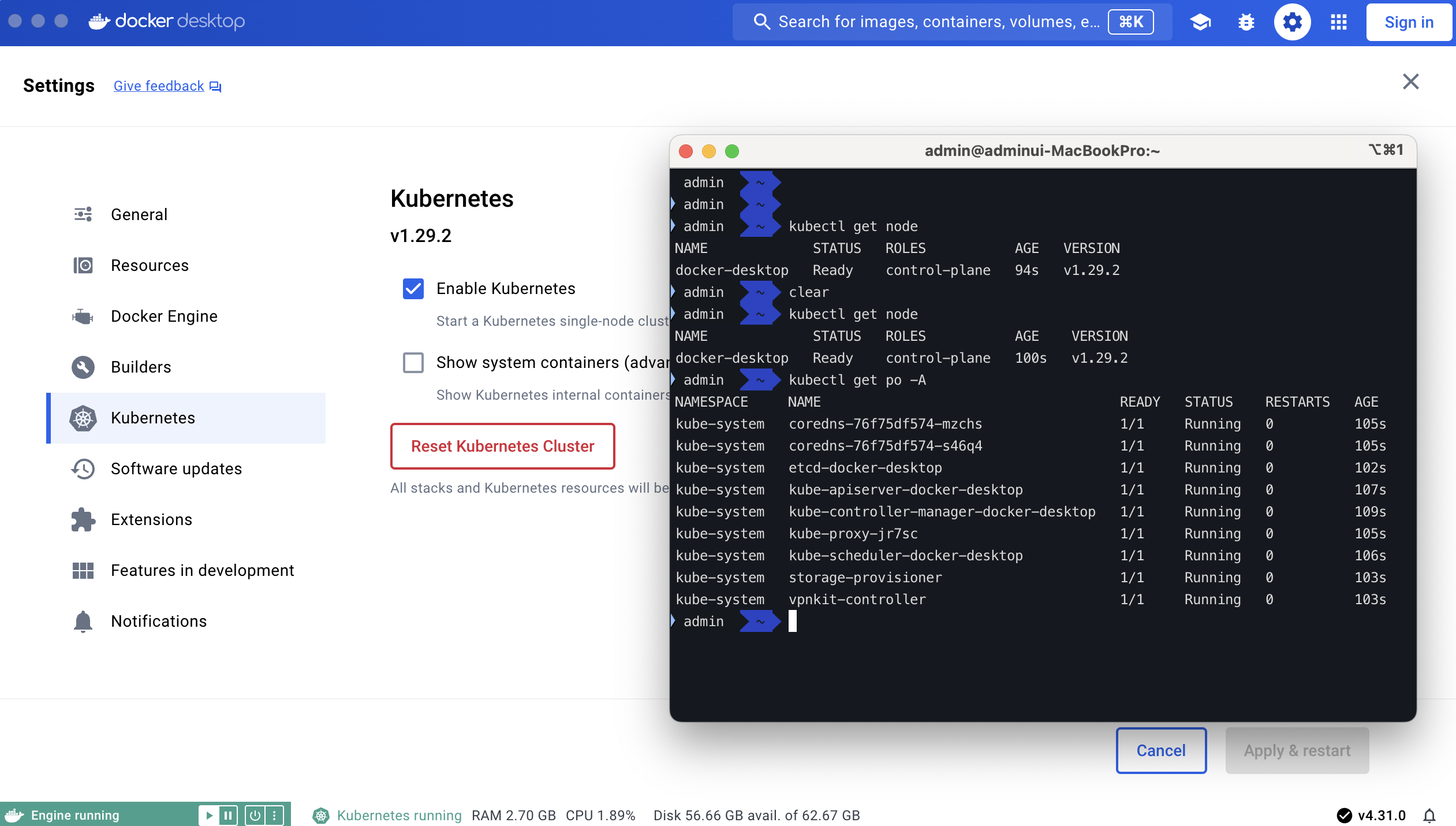
Task: Click the 'kubectl get po -A' command text
Action: point(857,379)
